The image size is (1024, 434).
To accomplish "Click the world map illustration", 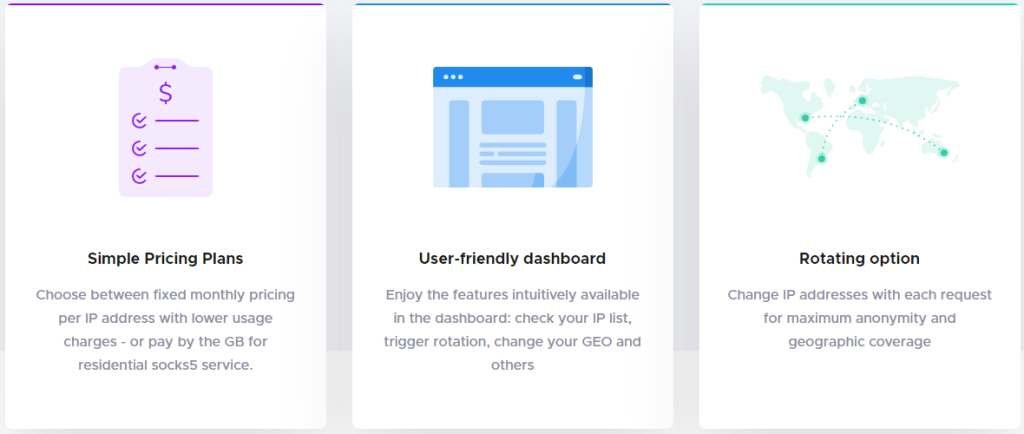I will click(859, 125).
